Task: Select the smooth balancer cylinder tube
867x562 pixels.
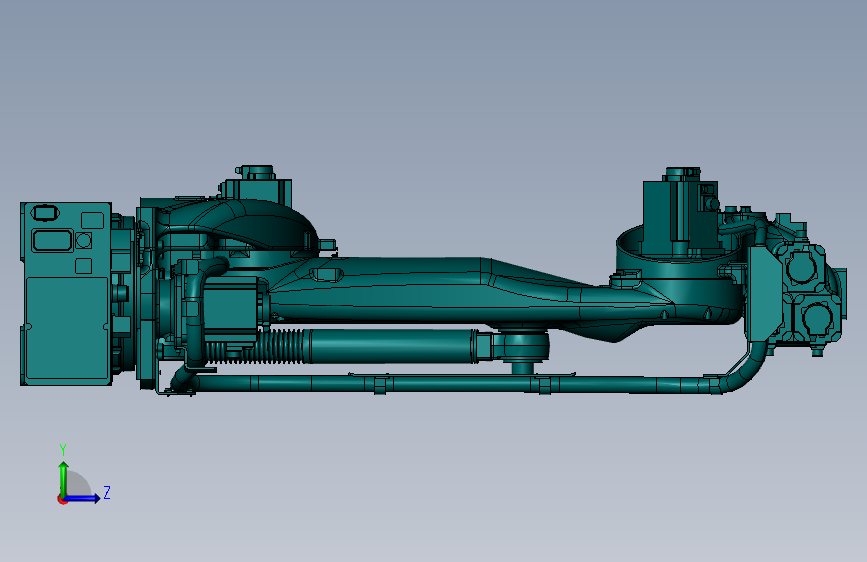Action: pyautogui.click(x=390, y=347)
